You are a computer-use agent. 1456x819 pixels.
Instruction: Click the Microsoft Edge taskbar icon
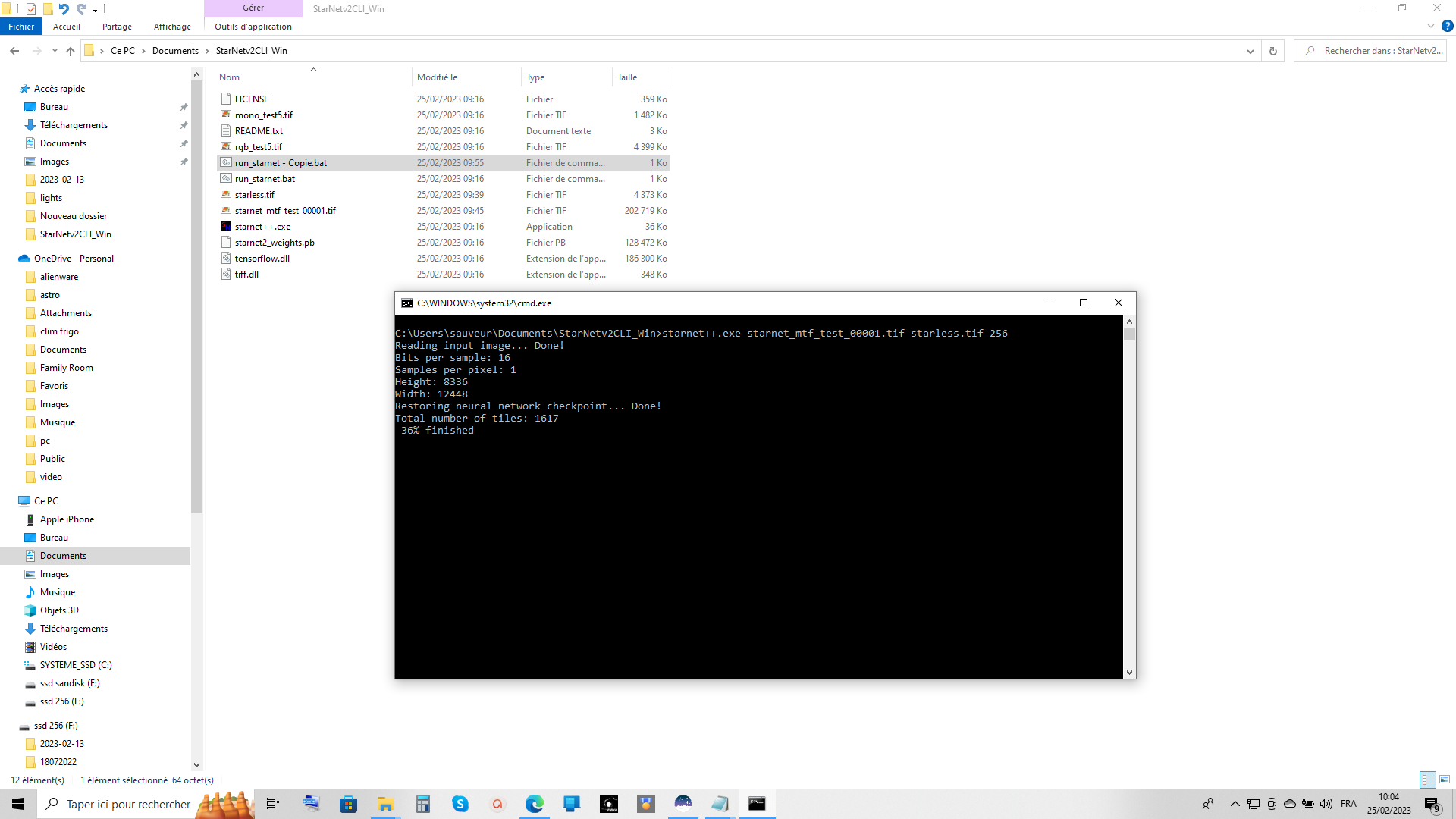[x=535, y=804]
